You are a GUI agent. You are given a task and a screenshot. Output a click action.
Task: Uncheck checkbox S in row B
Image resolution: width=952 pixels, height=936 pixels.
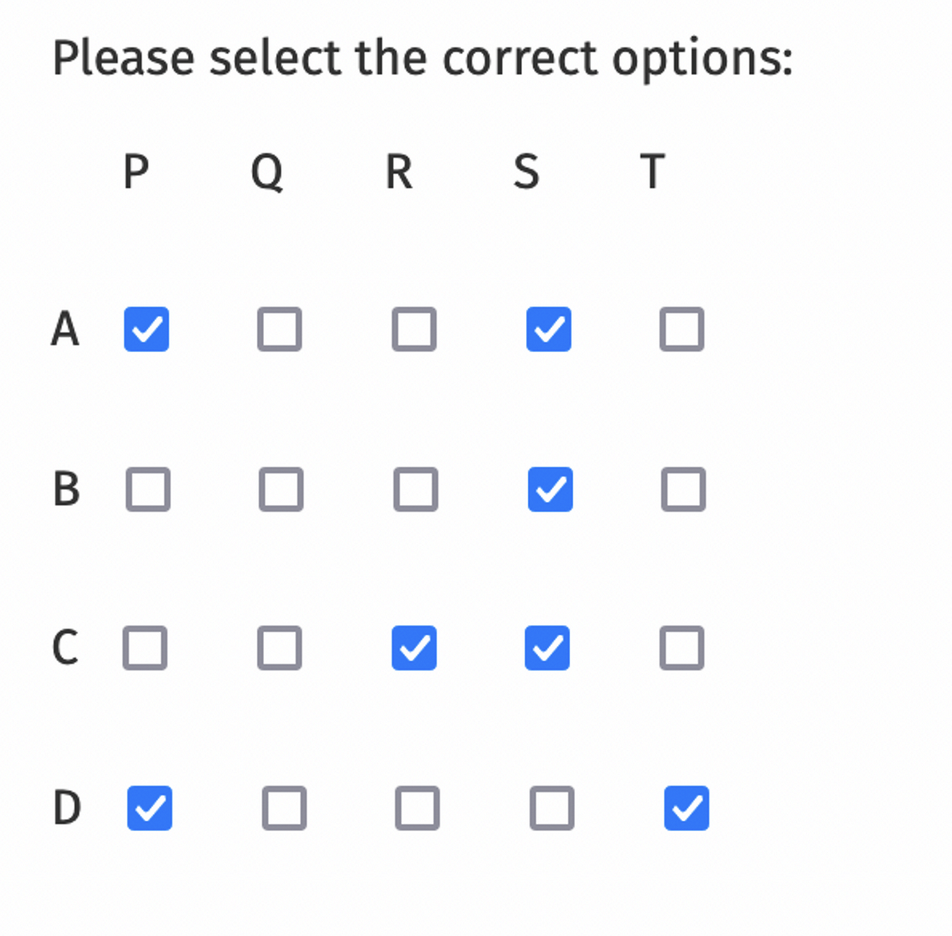click(x=548, y=489)
